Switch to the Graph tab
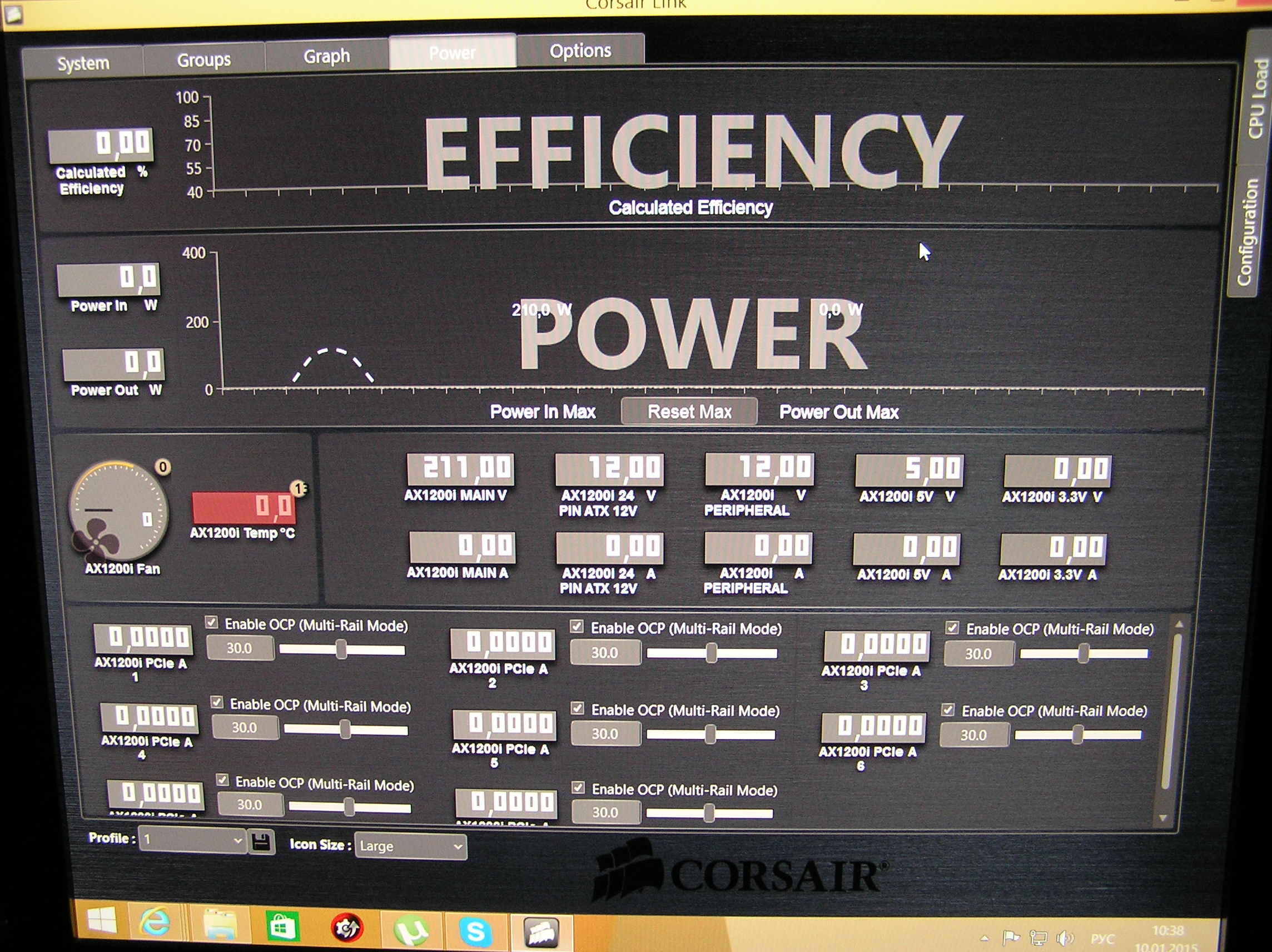This screenshot has width=1272, height=952. point(327,56)
